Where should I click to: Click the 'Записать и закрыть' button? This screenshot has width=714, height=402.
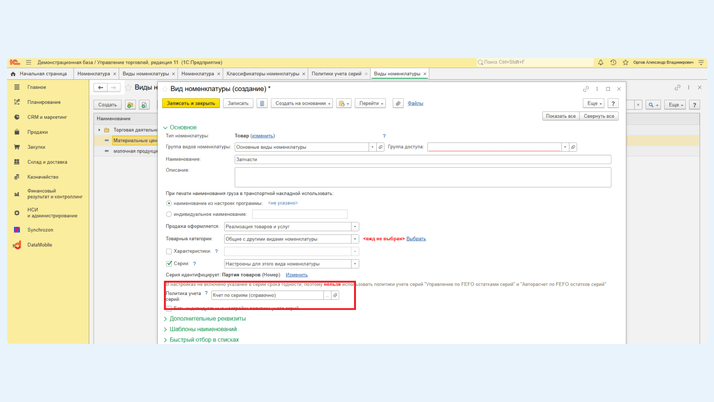(x=190, y=103)
